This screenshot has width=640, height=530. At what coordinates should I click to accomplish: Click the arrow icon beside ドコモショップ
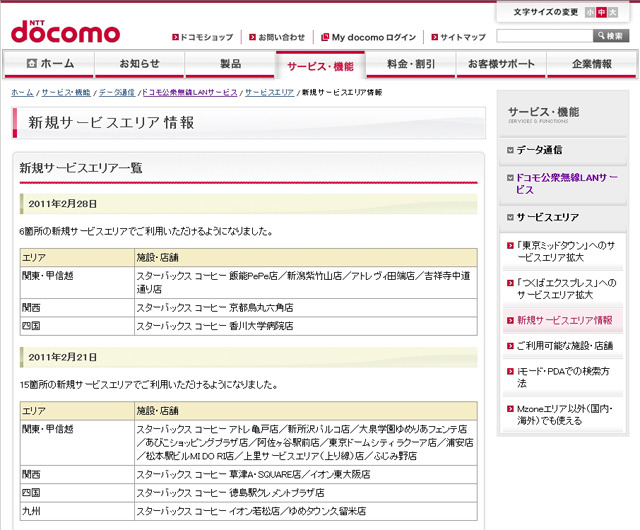(176, 37)
